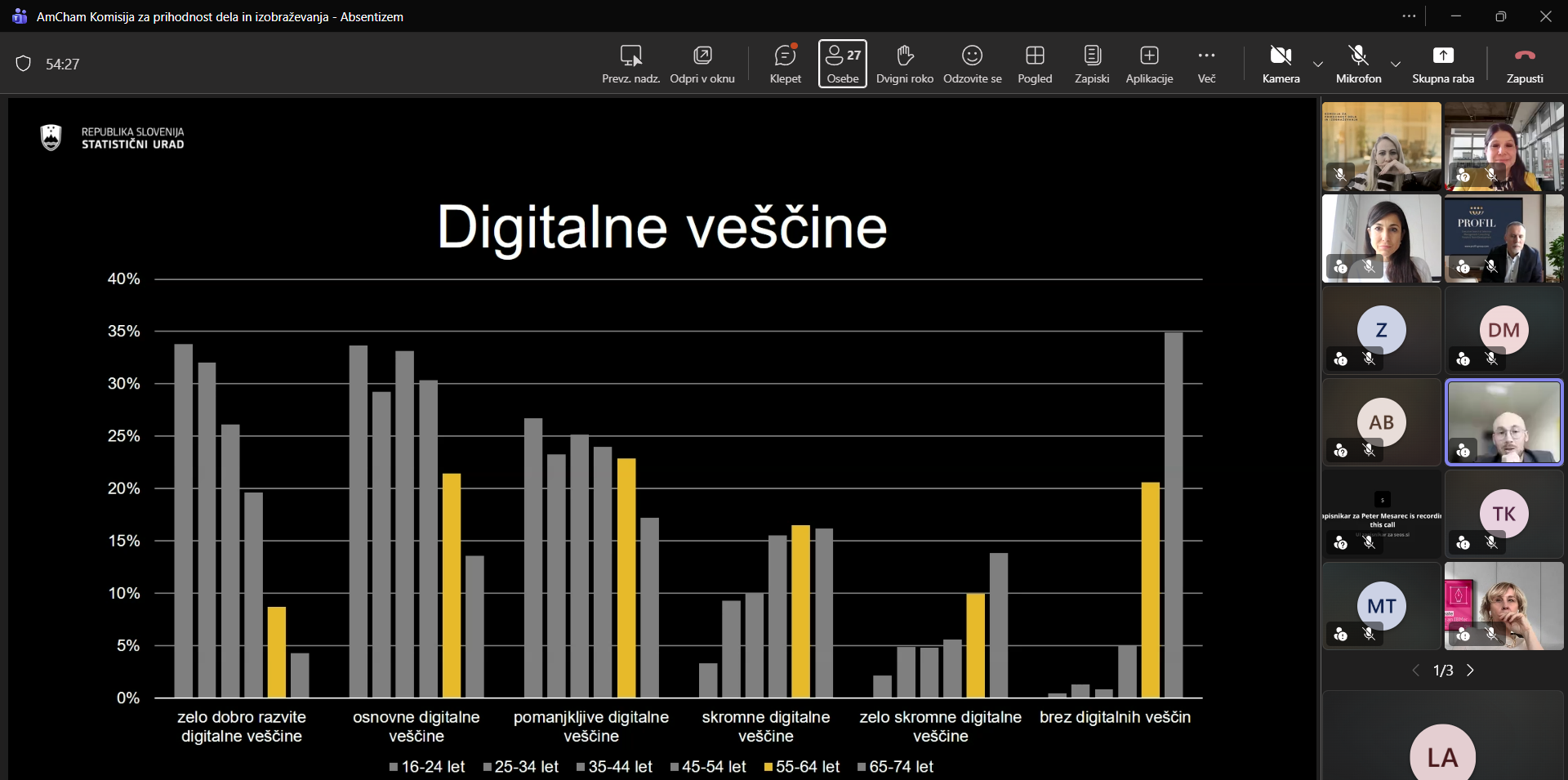Open the Pogled view menu
The image size is (1568, 780).
pos(1035,64)
